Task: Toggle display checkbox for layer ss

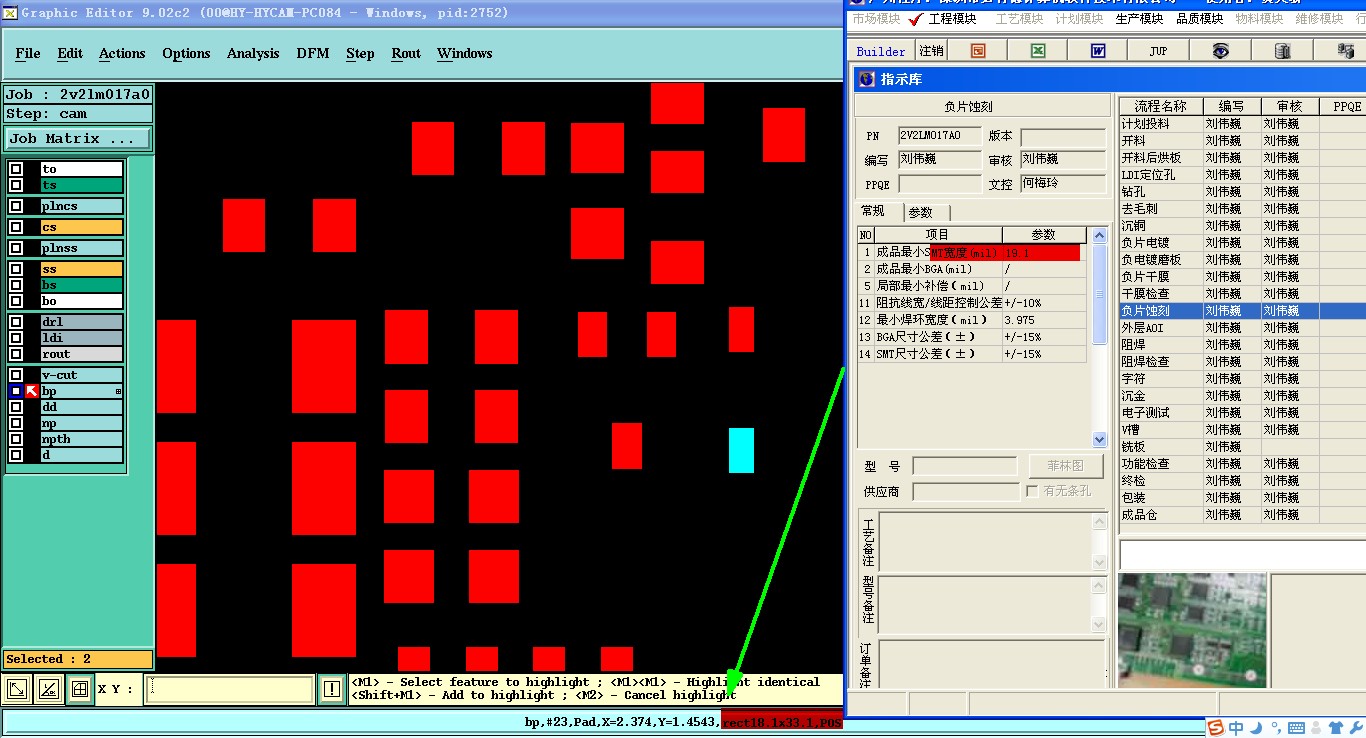Action: 16,269
